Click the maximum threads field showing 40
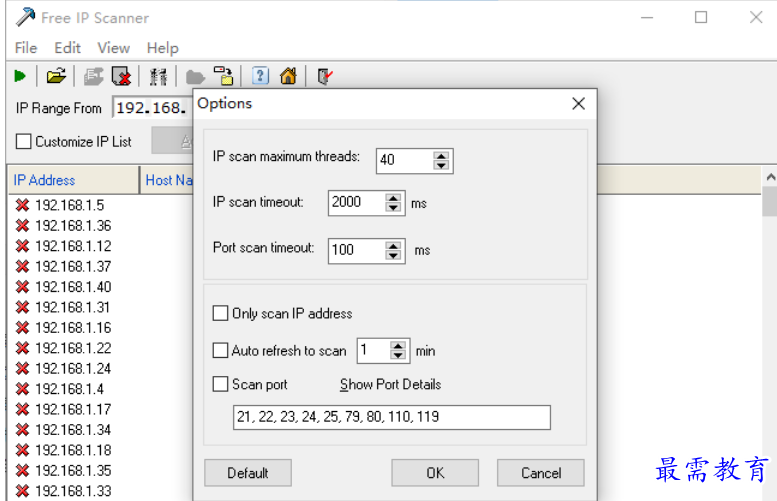 404,161
